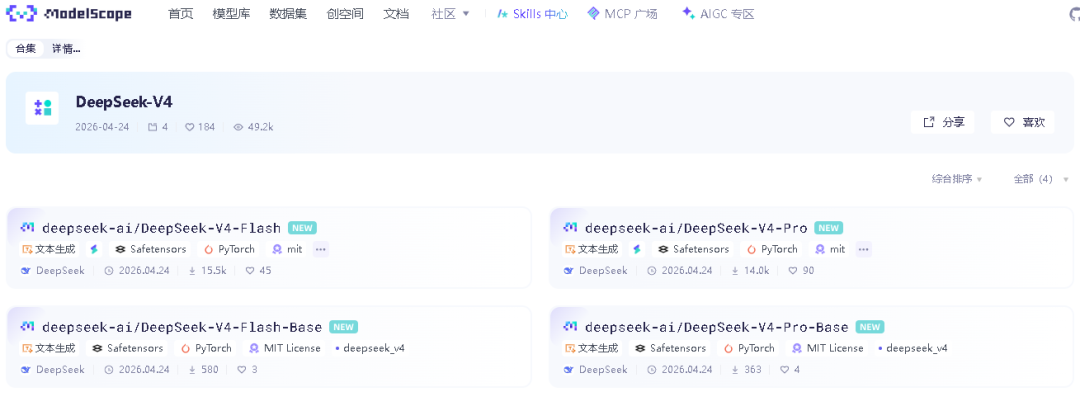Screen dimensions: 1080x411
Task: Click PyTorch tag on DeepSeek-V4-Flash card
Action: (x=230, y=249)
